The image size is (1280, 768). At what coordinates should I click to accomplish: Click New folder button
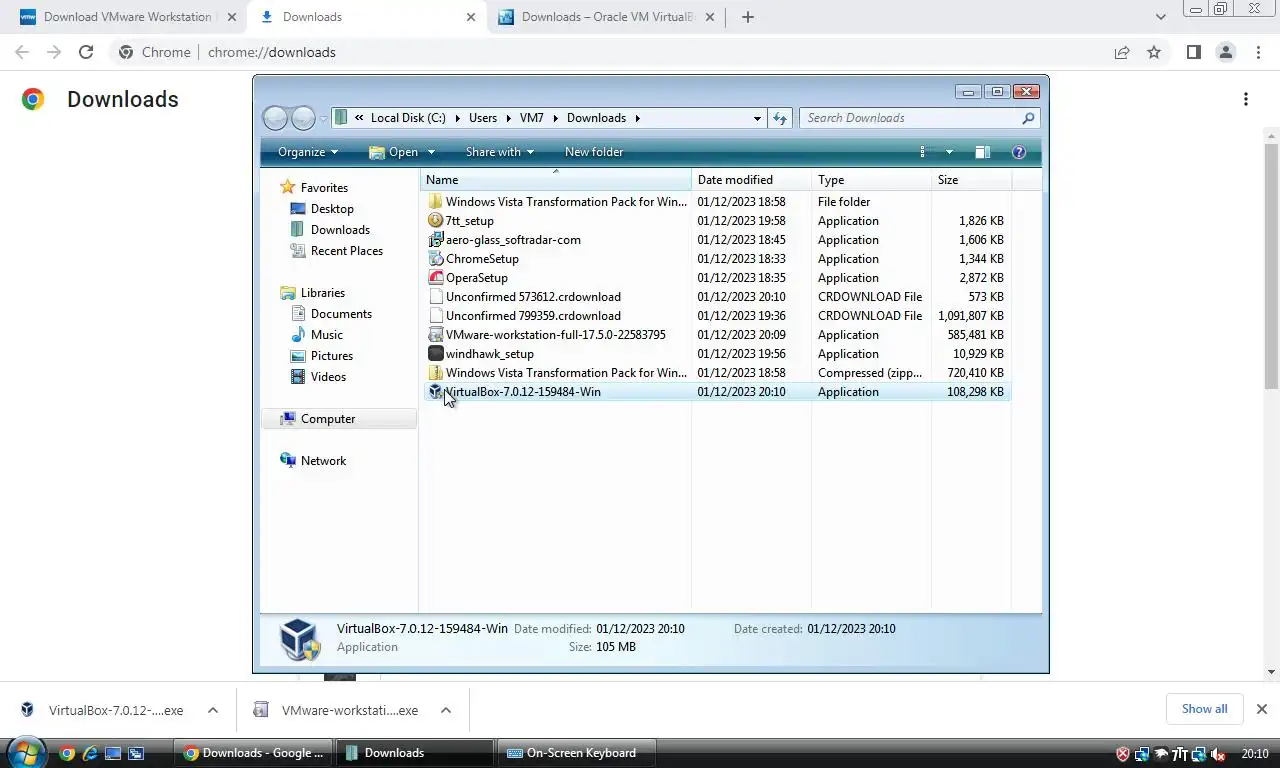point(594,152)
